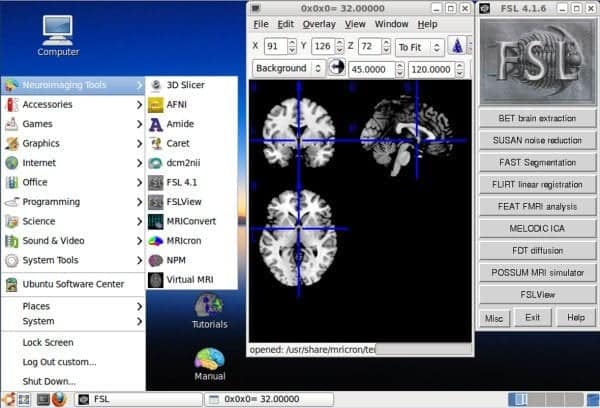Open MRIConvert from the submenu
The image size is (600, 408).
(191, 221)
